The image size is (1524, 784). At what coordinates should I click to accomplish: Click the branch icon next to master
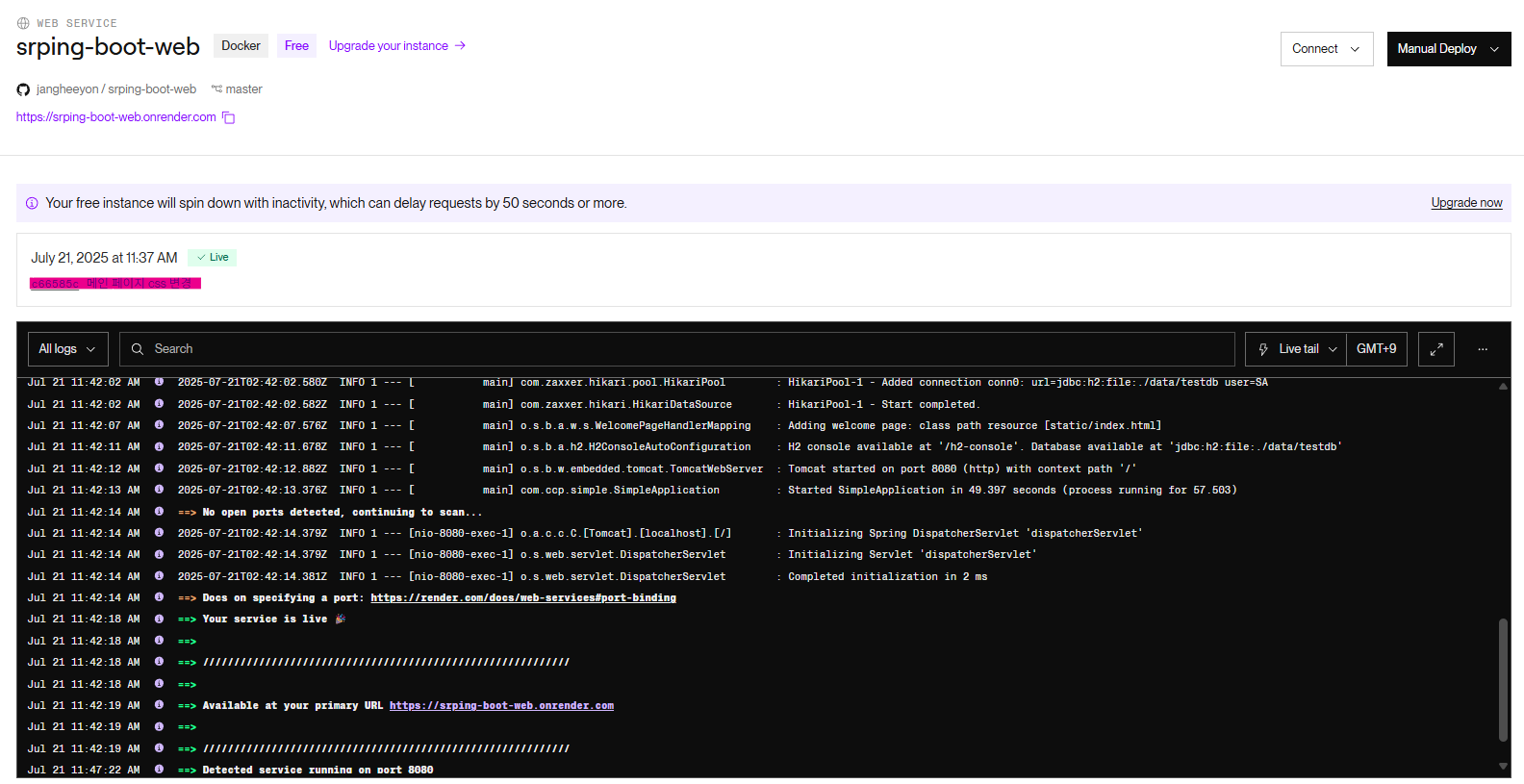tap(216, 89)
